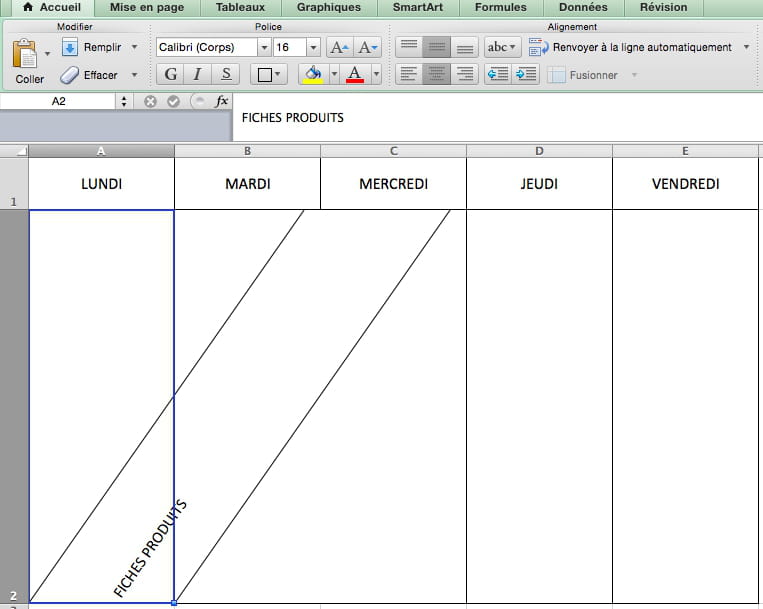Screen dimensions: 763x609
Task: Align cell text to the top
Action: (409, 47)
